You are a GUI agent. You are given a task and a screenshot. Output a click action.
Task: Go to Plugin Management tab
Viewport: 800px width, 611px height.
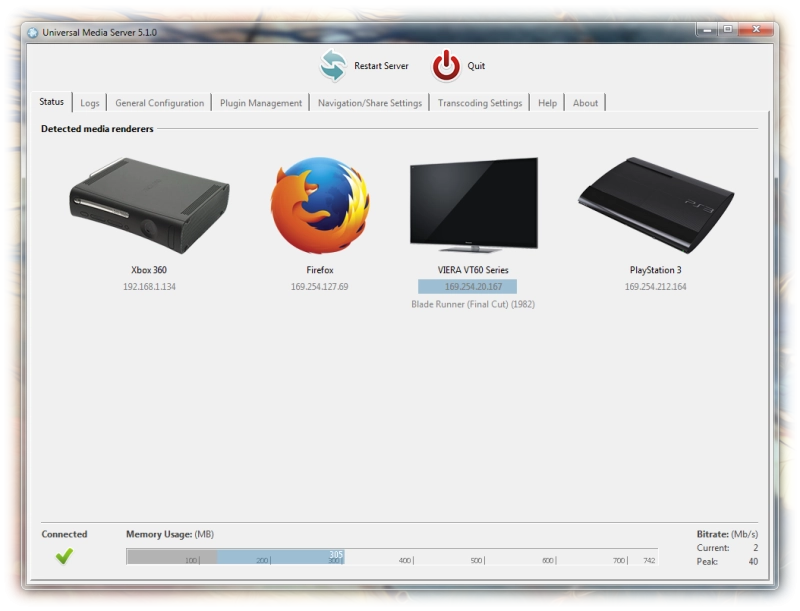261,103
